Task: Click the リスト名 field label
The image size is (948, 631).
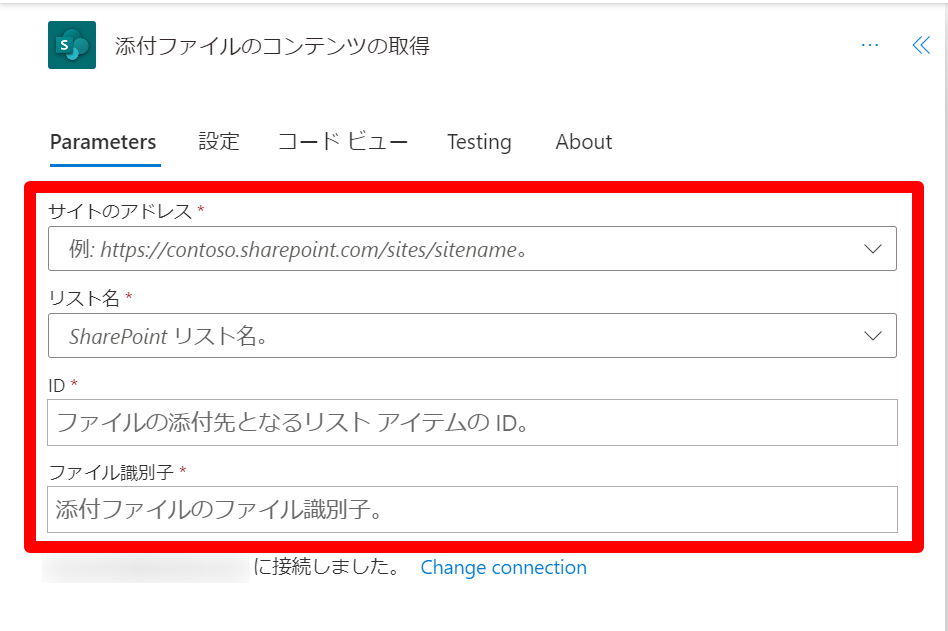Action: click(x=84, y=298)
